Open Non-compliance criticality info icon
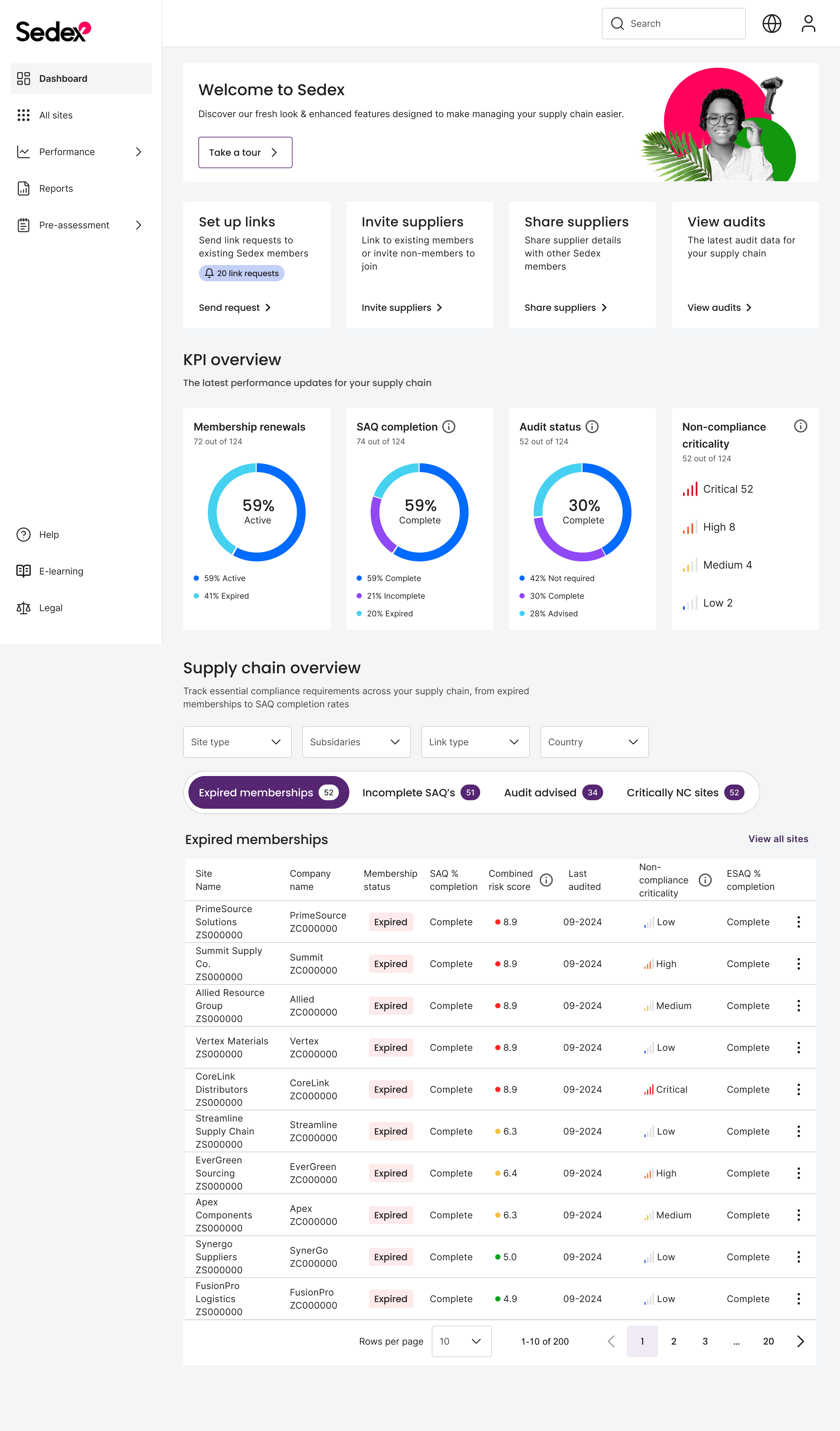 pyautogui.click(x=800, y=426)
